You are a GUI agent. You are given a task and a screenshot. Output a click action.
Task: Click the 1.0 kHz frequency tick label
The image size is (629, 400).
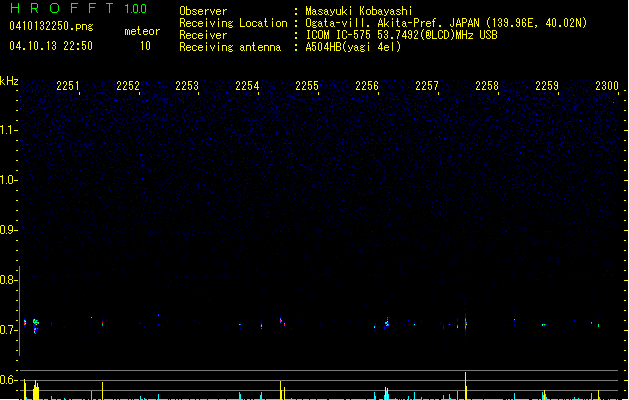(x=9, y=180)
